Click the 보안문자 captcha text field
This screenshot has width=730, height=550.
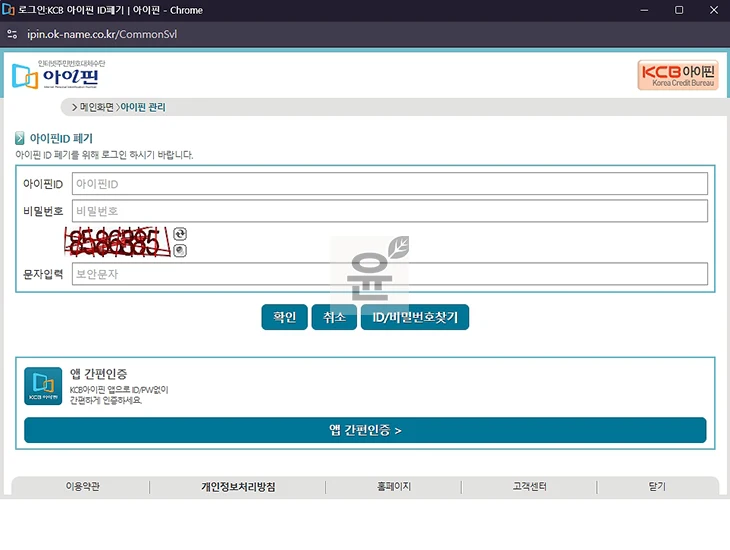tap(389, 274)
